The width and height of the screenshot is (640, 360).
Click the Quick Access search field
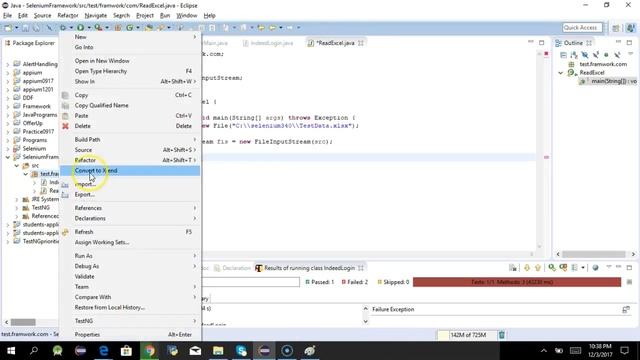582,27
